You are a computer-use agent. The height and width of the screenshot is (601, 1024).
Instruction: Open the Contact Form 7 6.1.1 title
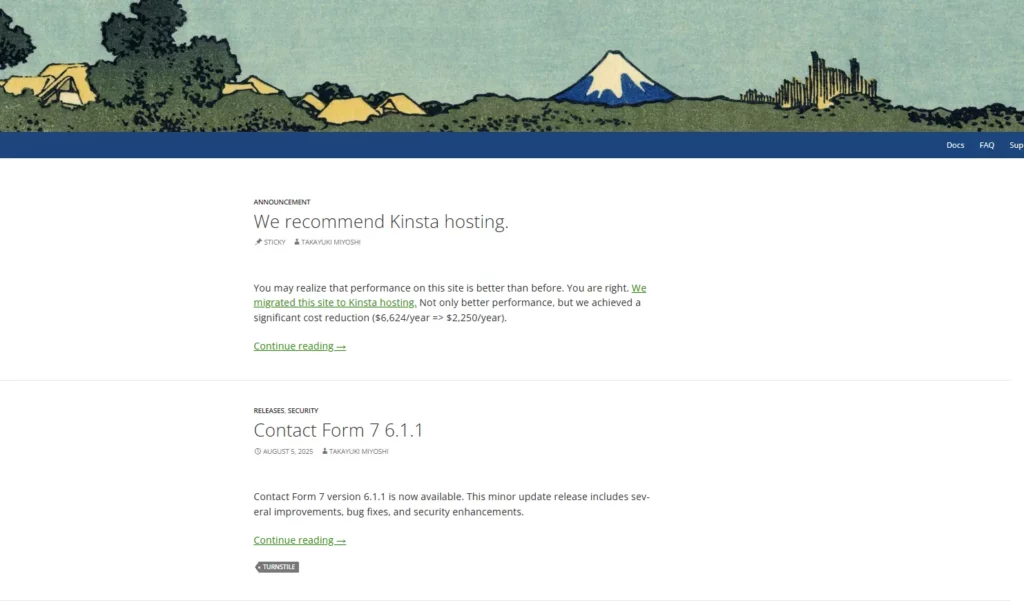point(338,430)
